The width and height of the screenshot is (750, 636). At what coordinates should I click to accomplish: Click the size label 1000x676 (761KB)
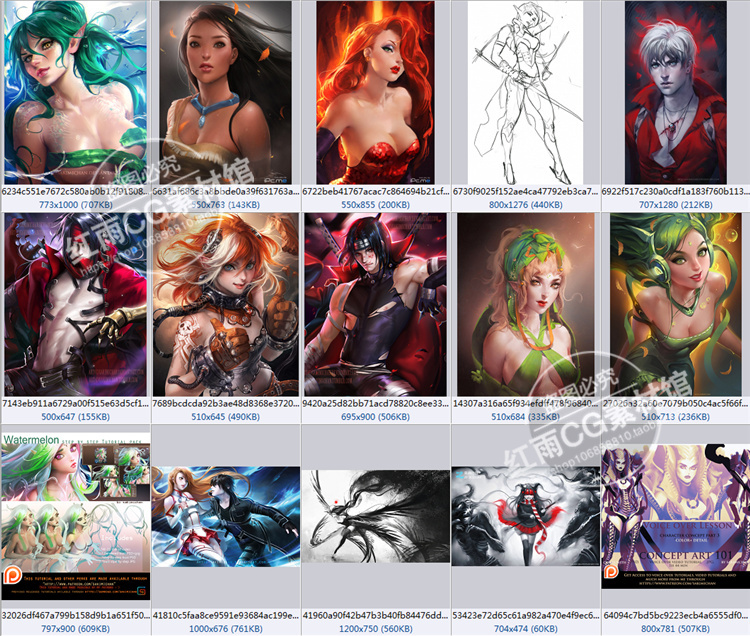click(225, 629)
